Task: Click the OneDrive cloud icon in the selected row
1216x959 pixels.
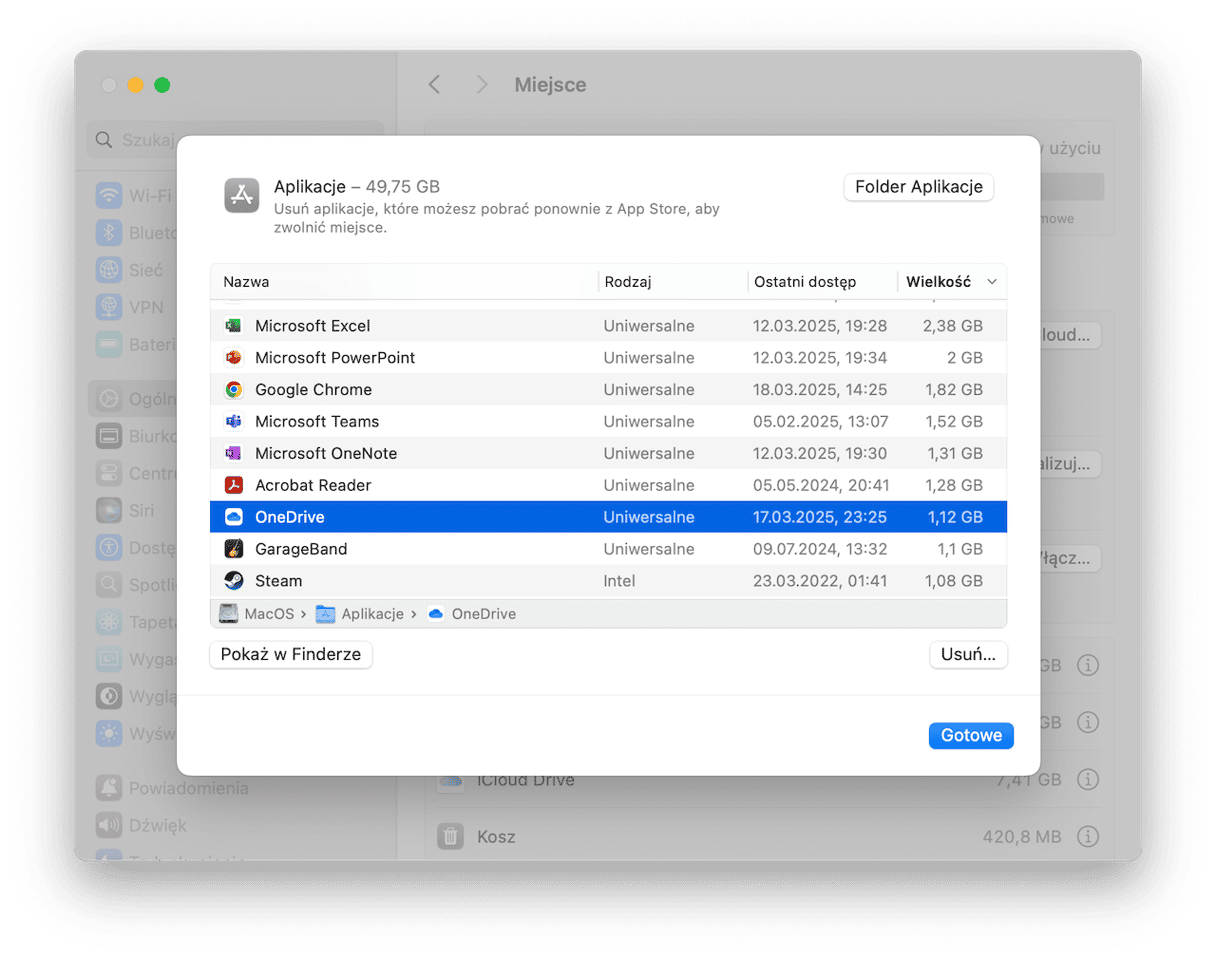Action: (x=233, y=518)
